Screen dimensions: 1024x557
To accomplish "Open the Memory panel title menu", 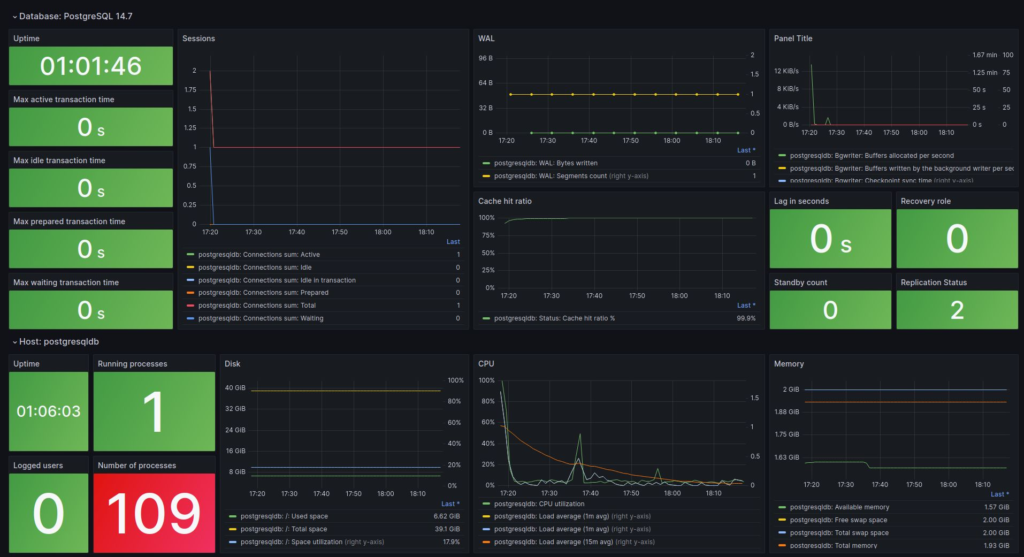I will [789, 364].
